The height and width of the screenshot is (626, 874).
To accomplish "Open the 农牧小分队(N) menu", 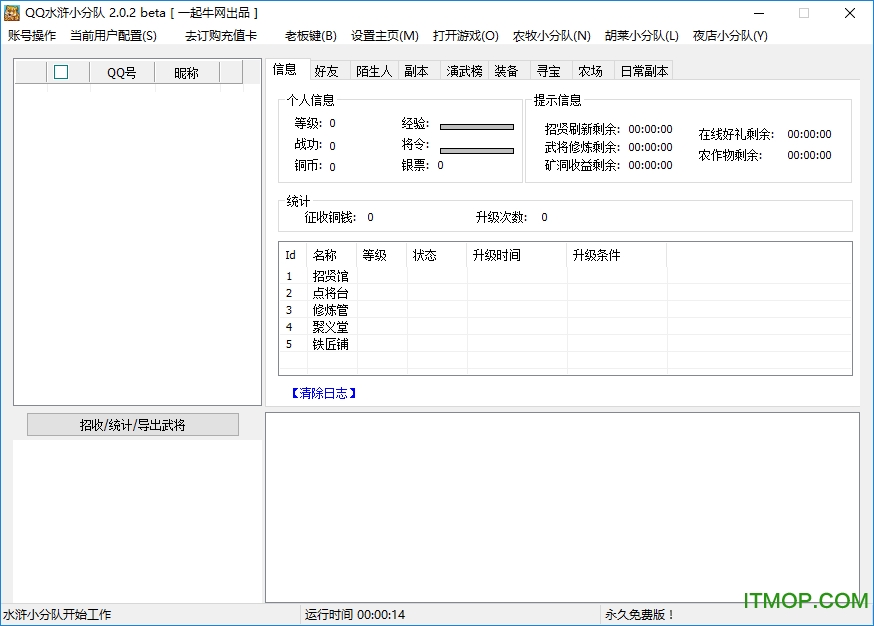I will tap(551, 36).
